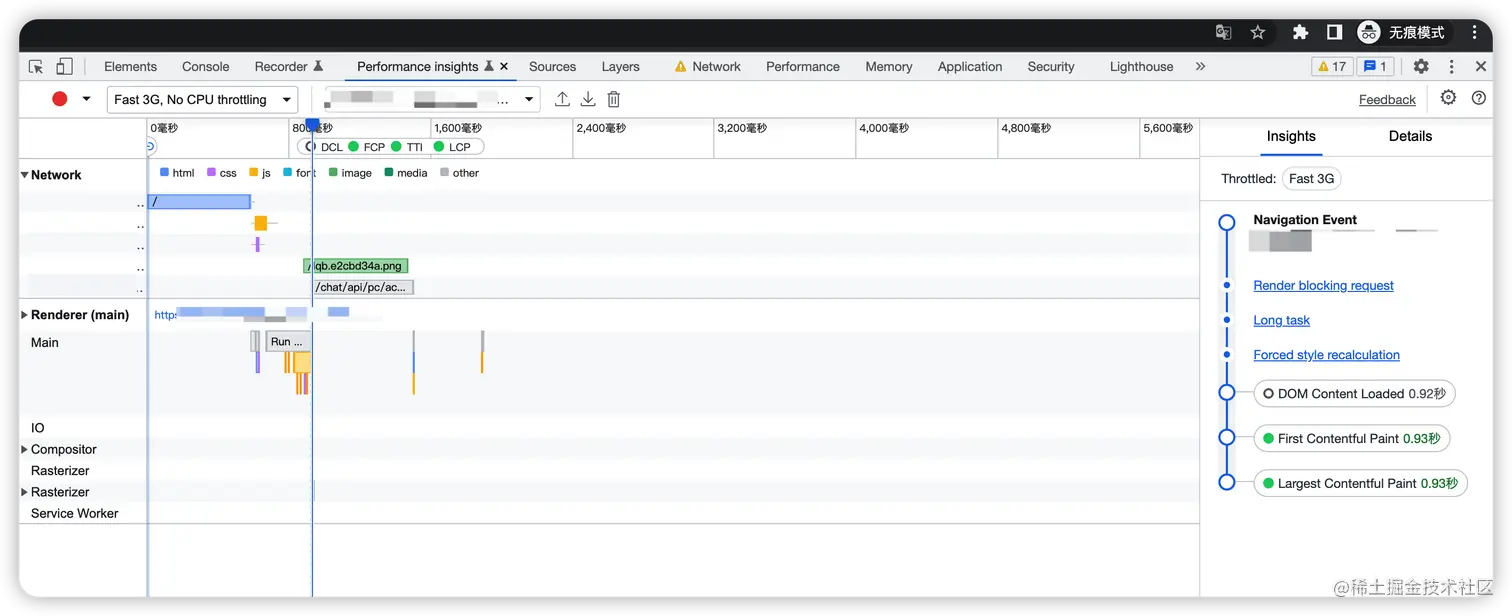1512x616 pixels.
Task: Open the Forced style recalculation insight
Action: pyautogui.click(x=1326, y=355)
